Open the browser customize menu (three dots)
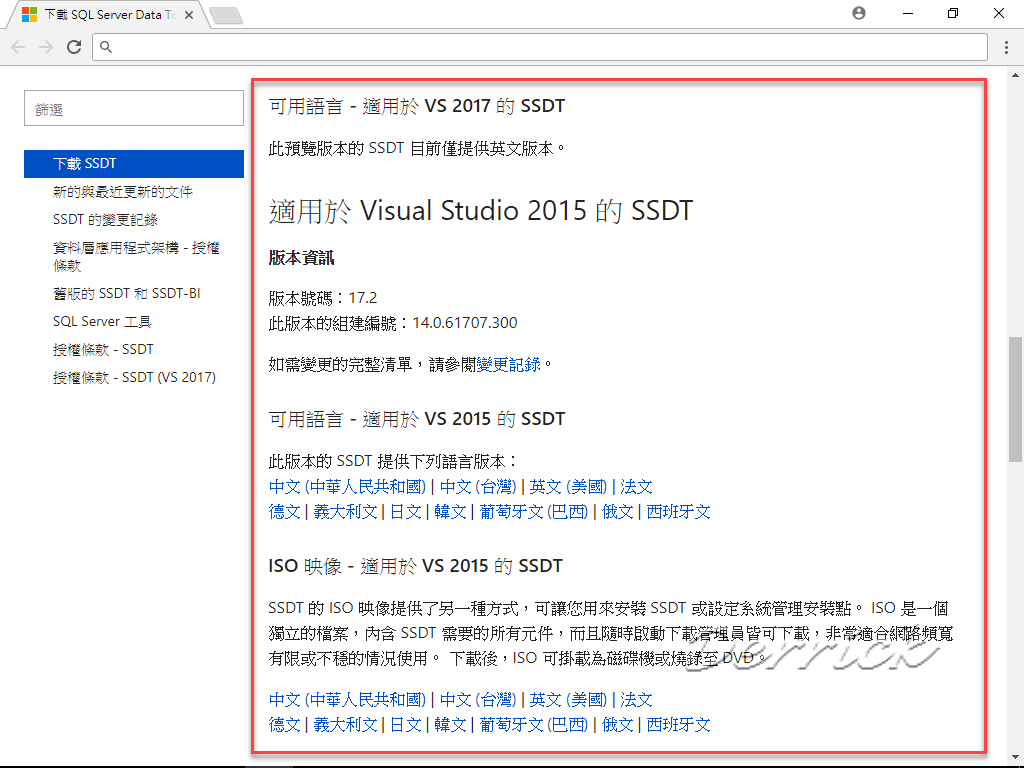This screenshot has width=1024, height=768. coord(1004,47)
